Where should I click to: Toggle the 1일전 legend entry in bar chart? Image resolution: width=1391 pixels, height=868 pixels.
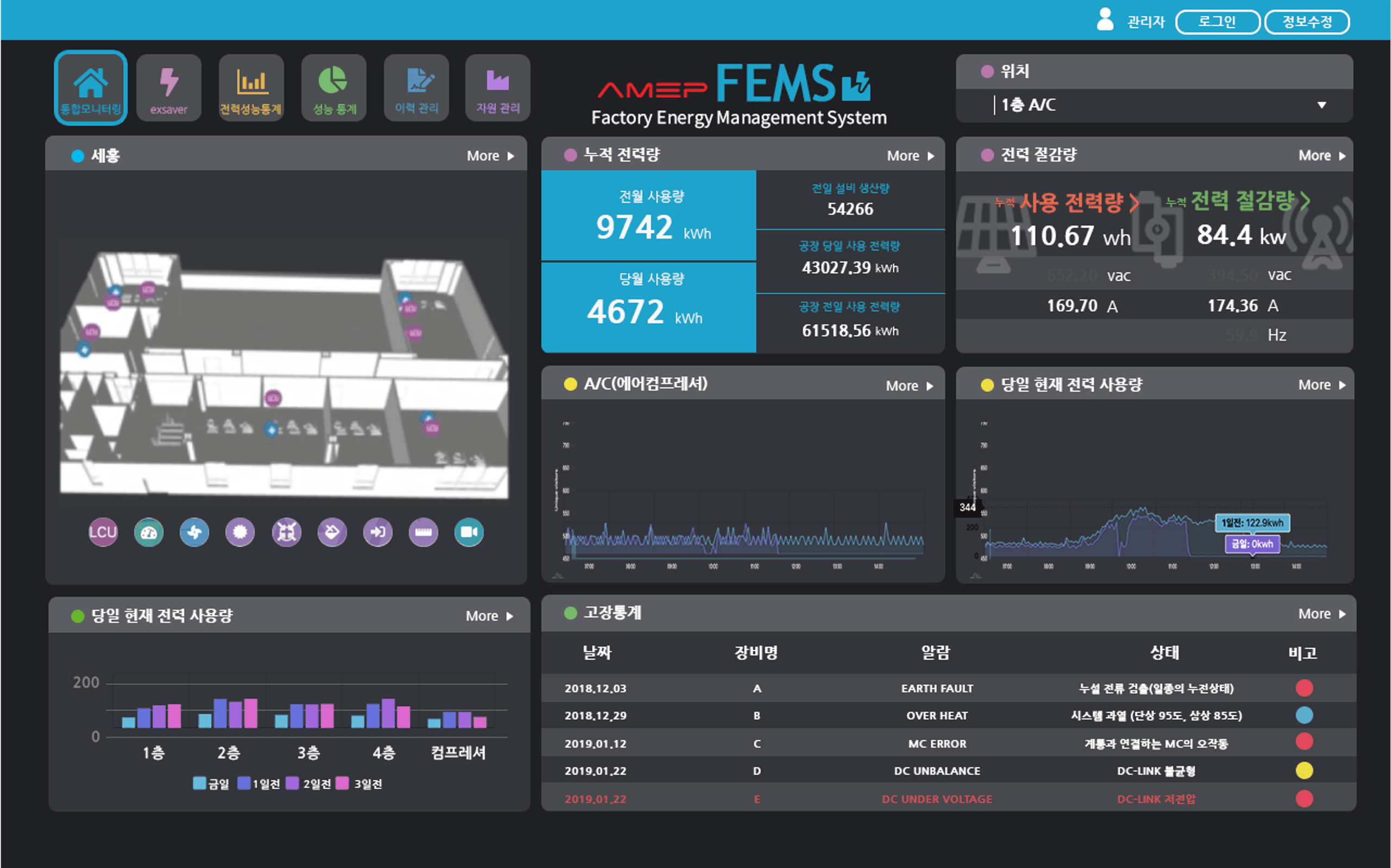click(x=258, y=784)
